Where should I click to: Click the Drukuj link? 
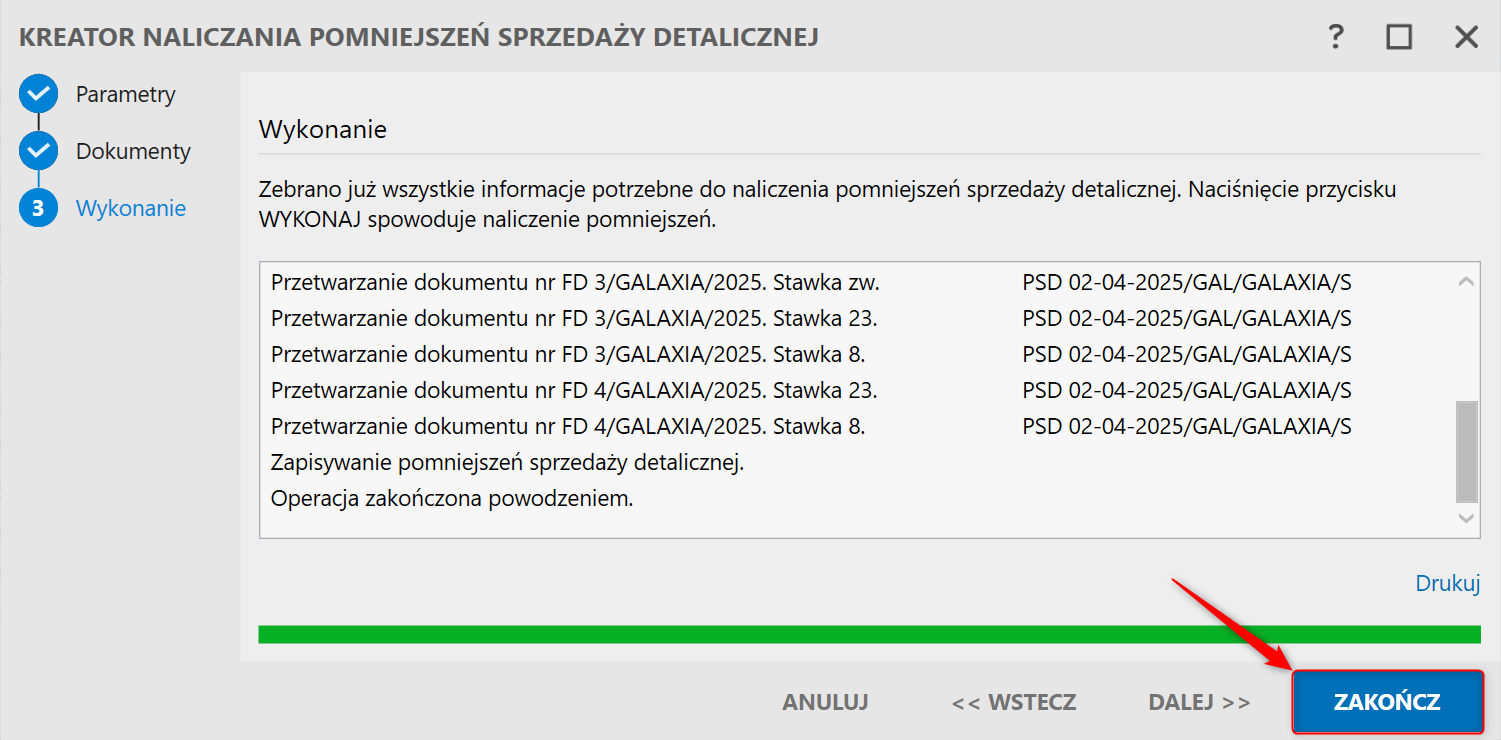(x=1447, y=584)
